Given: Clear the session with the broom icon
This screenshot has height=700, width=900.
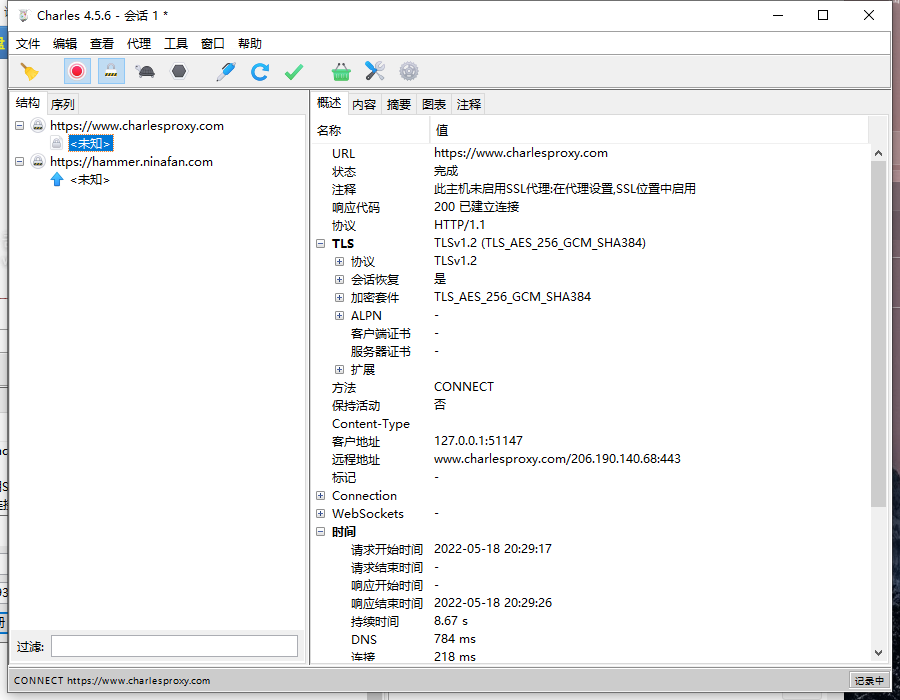Looking at the screenshot, I should 29,72.
